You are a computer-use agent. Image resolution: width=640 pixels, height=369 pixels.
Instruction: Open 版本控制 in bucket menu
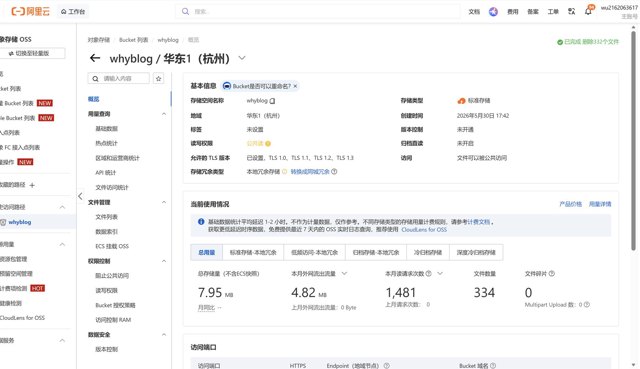(x=107, y=349)
